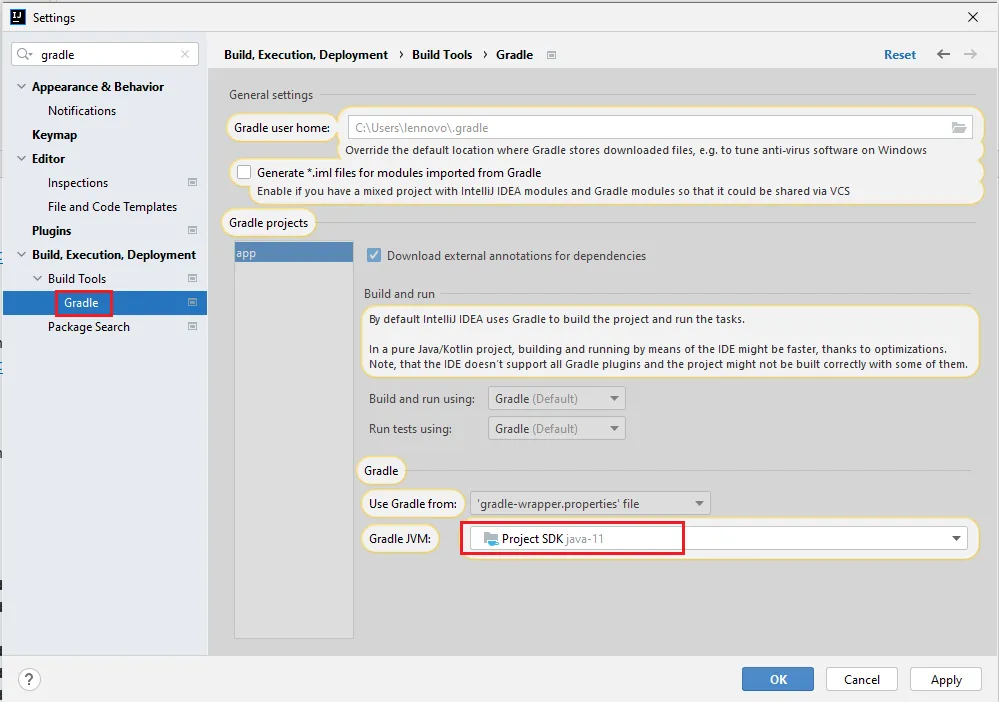Click the Reset link
The image size is (999, 702).
[900, 55]
